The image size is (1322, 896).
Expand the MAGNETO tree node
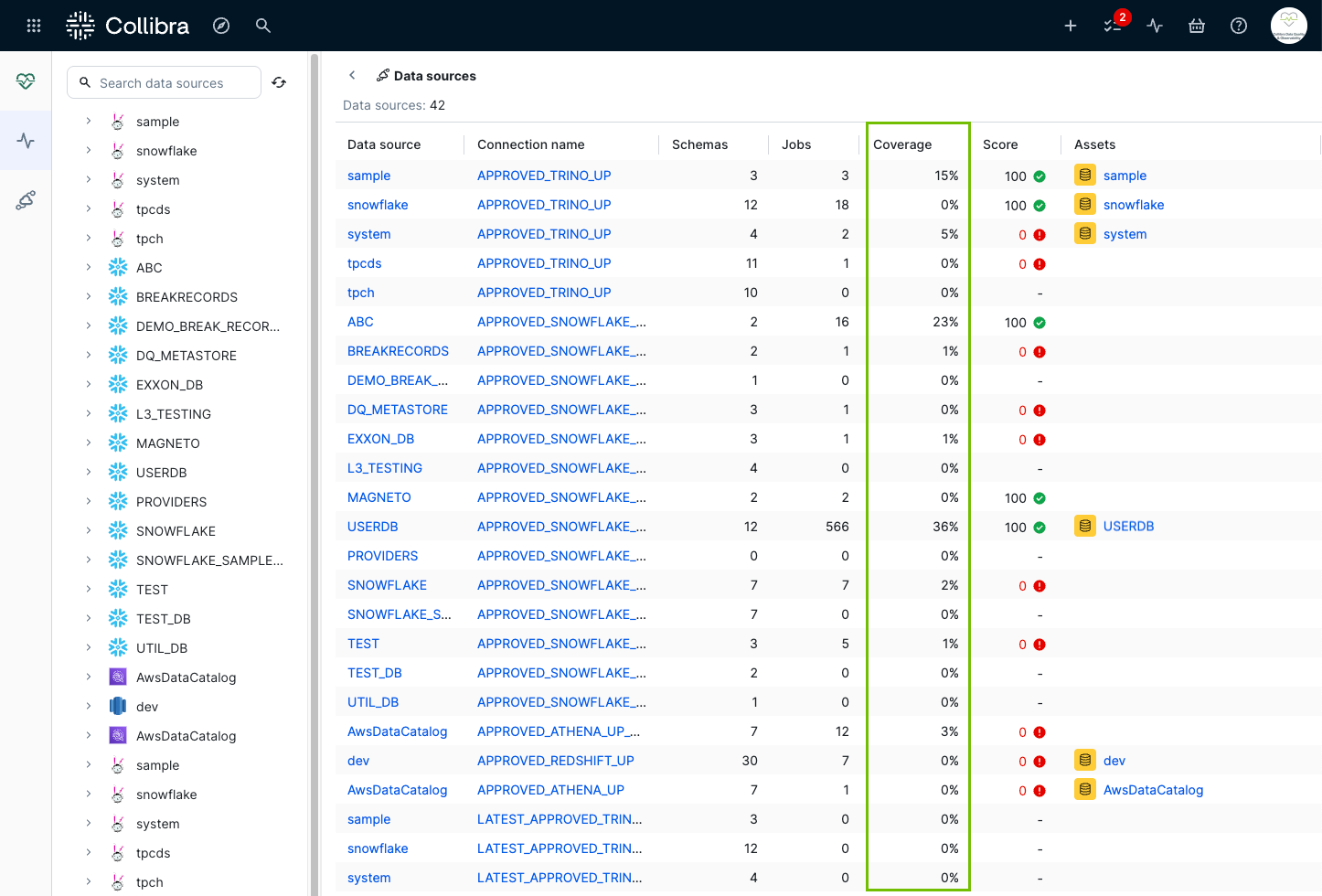coord(87,443)
